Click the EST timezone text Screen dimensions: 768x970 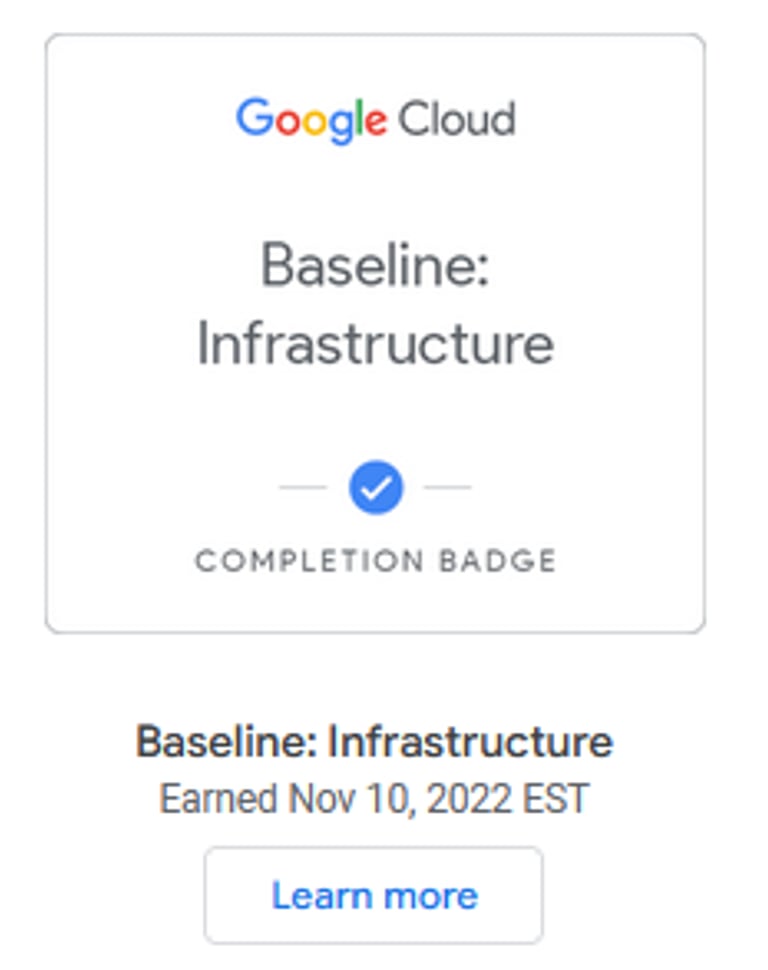coord(560,799)
